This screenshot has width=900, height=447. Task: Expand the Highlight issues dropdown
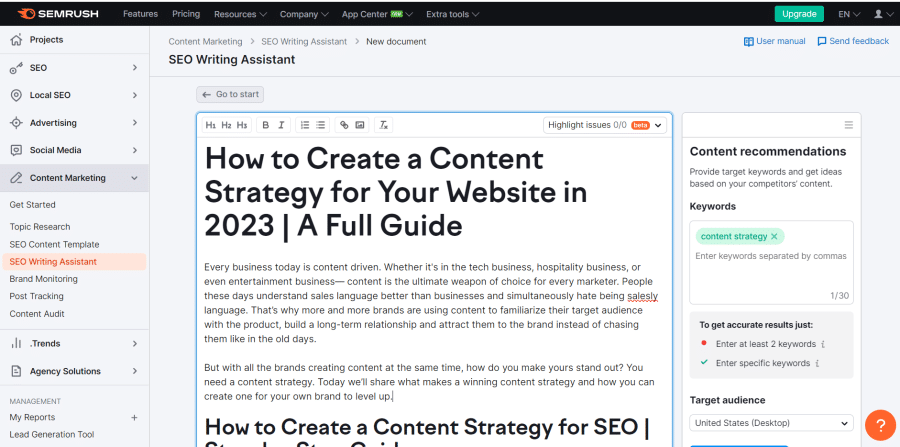pyautogui.click(x=605, y=125)
